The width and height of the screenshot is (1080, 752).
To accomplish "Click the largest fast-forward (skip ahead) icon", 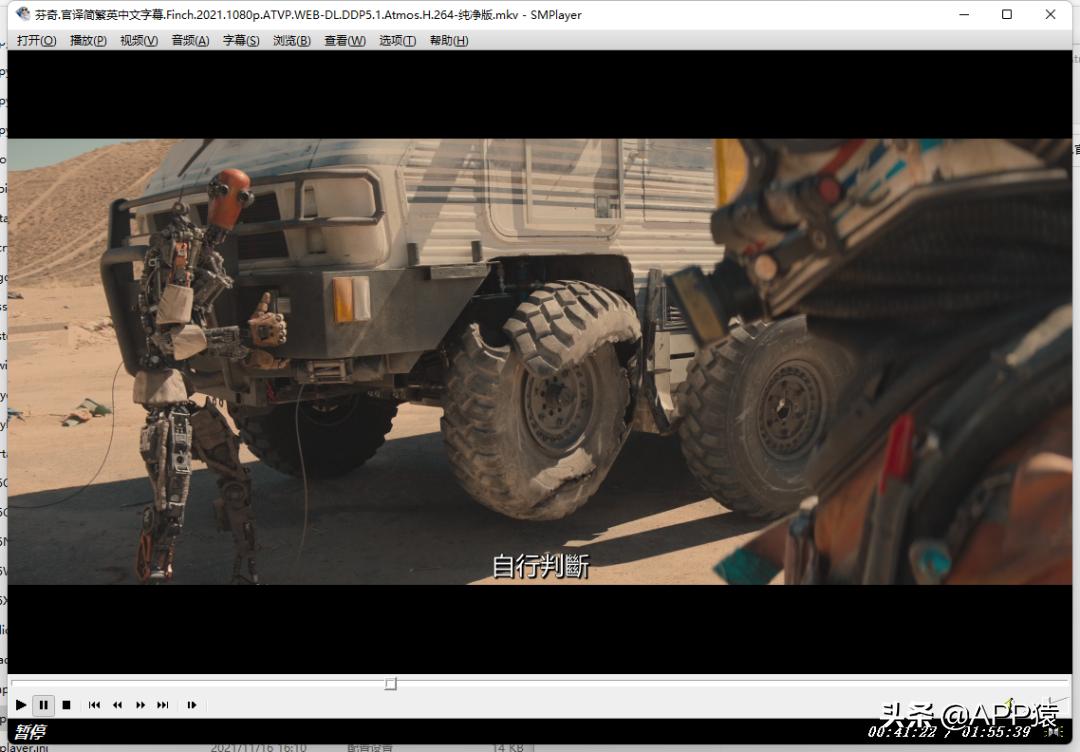I will point(163,705).
